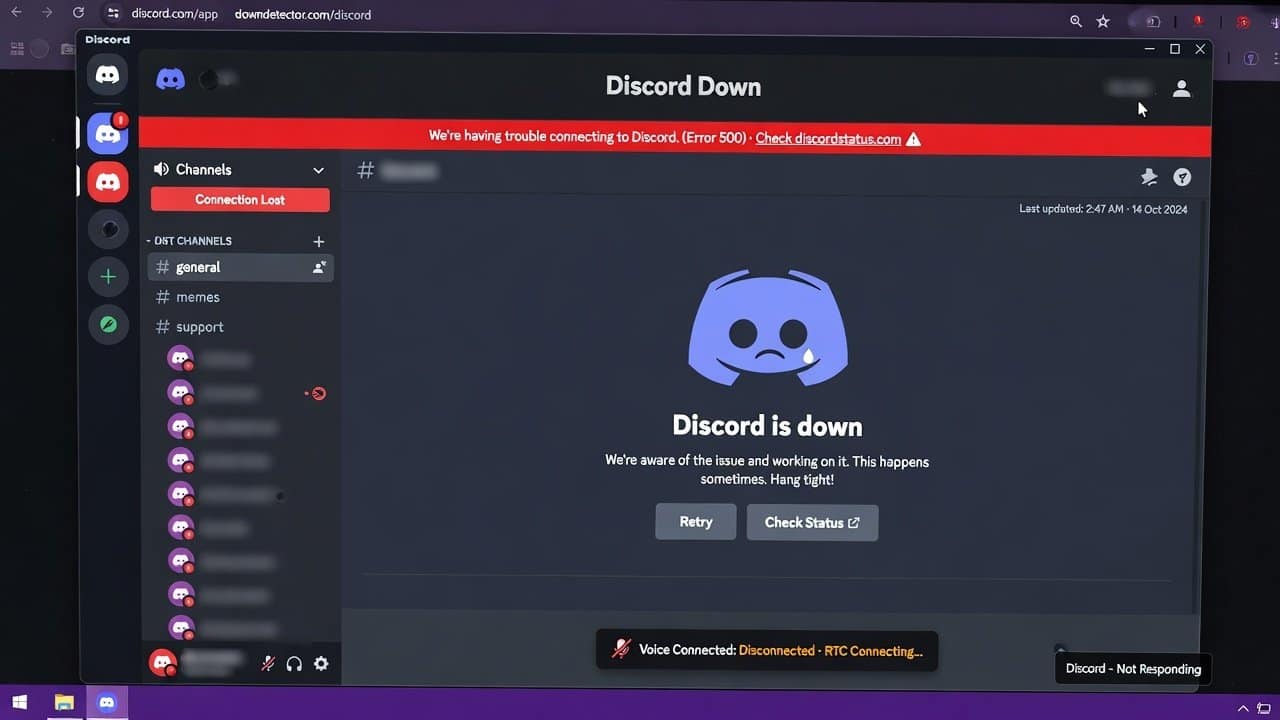Click the 'Discord Down' header title
1280x720 pixels.
pos(683,86)
